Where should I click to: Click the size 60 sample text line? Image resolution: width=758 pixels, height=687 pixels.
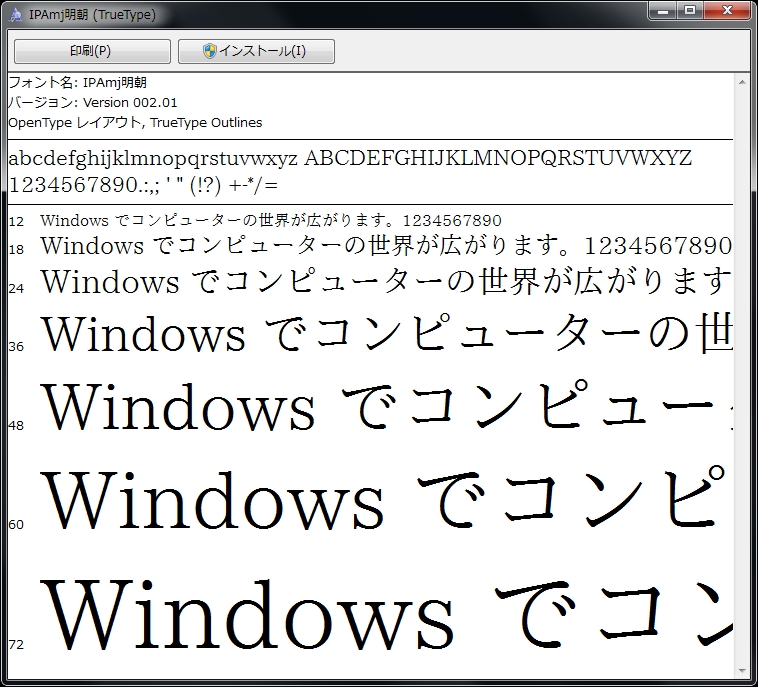pyautogui.click(x=383, y=498)
